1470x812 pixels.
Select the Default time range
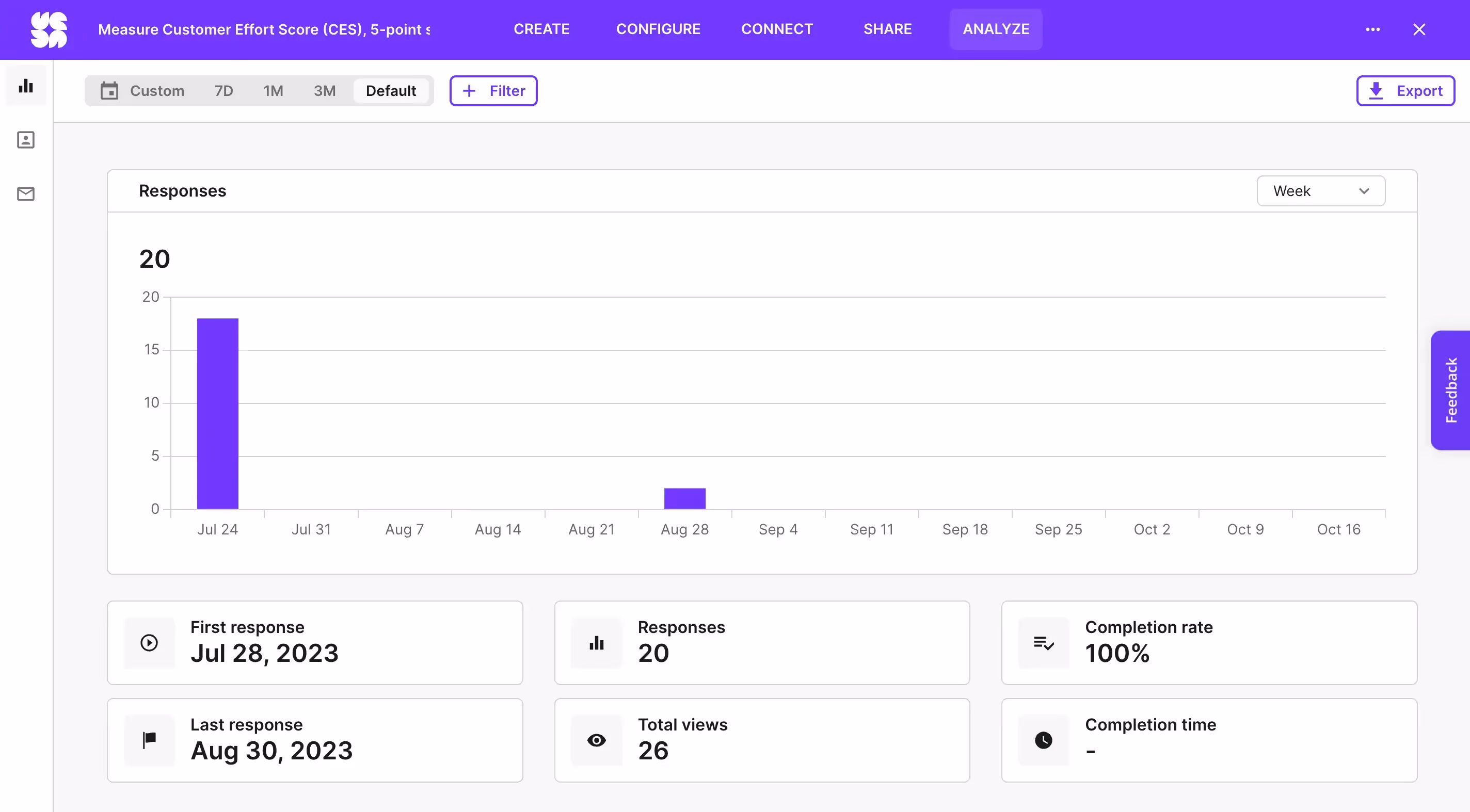[391, 91]
